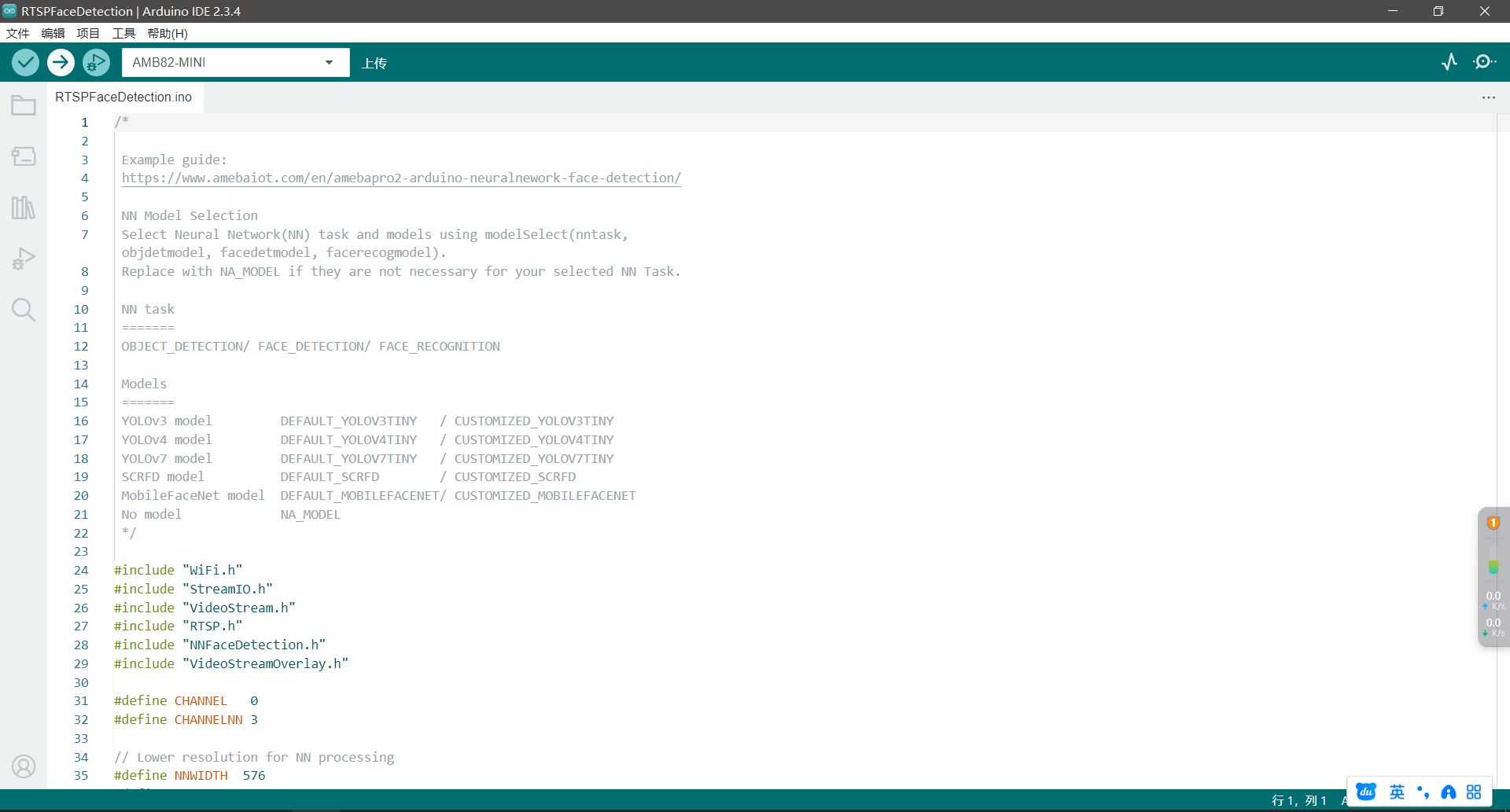Open the Debug sidebar panel
1510x812 pixels.
coord(24,259)
